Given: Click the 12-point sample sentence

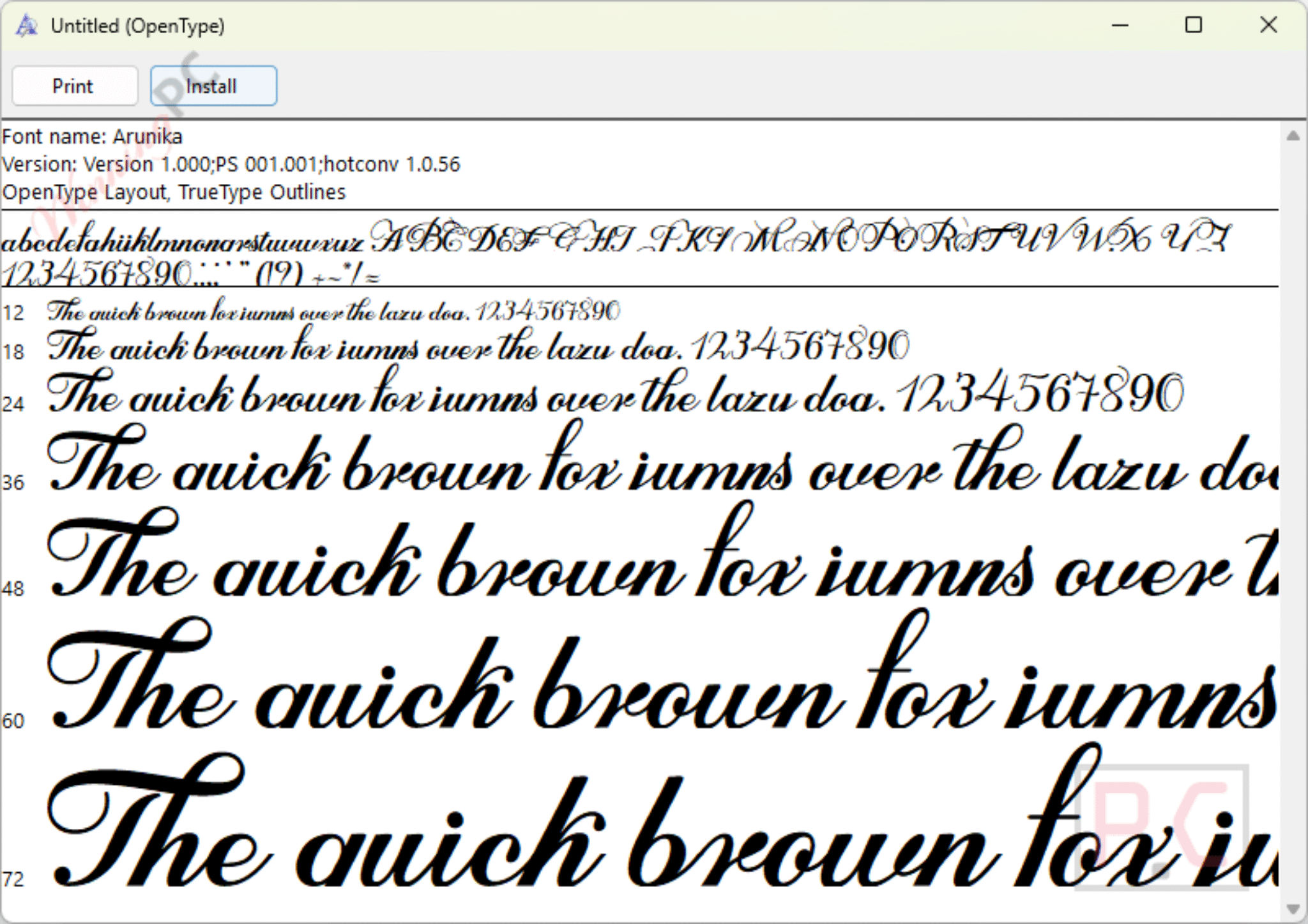Looking at the screenshot, I should (333, 310).
